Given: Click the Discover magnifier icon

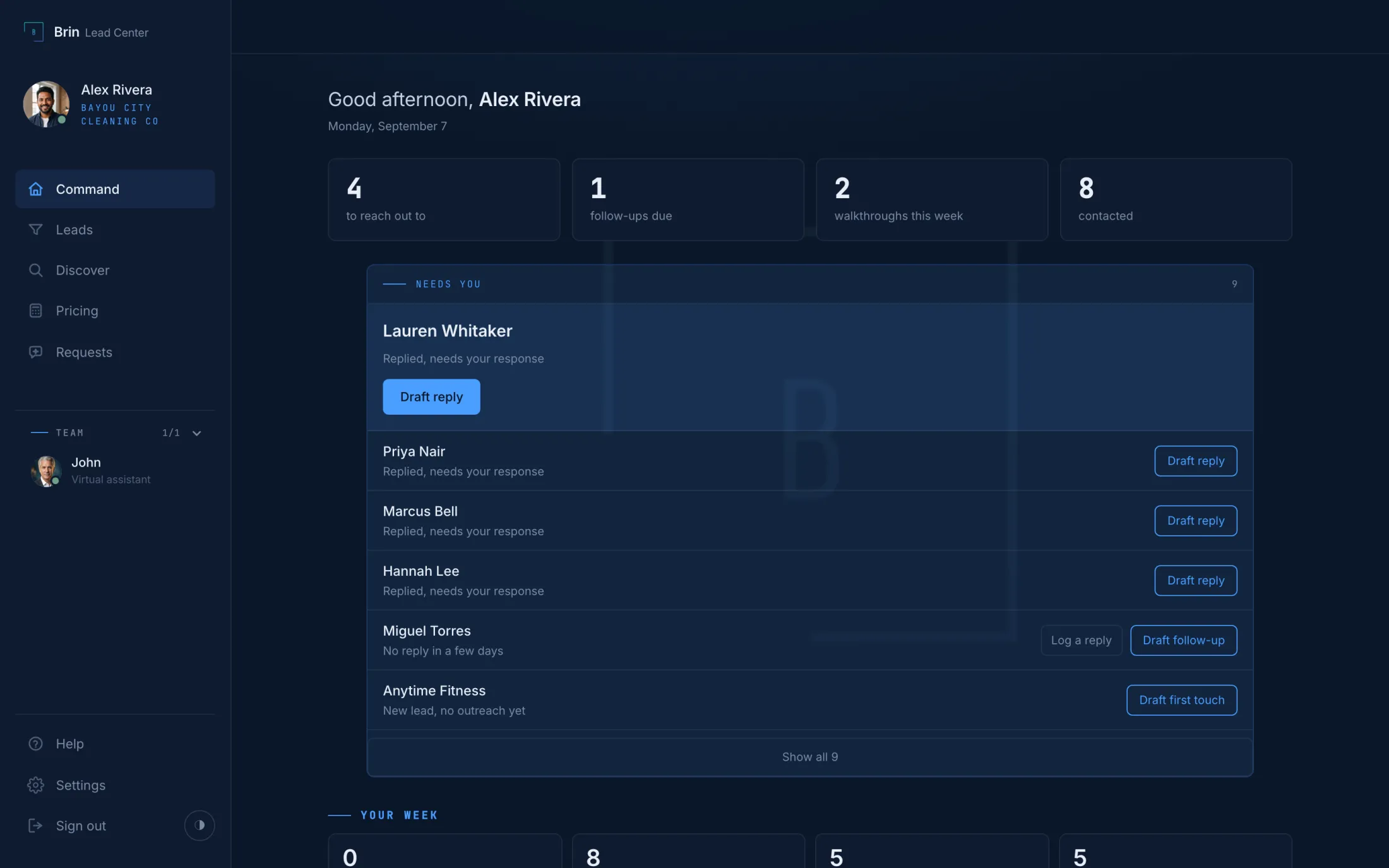Looking at the screenshot, I should point(36,270).
